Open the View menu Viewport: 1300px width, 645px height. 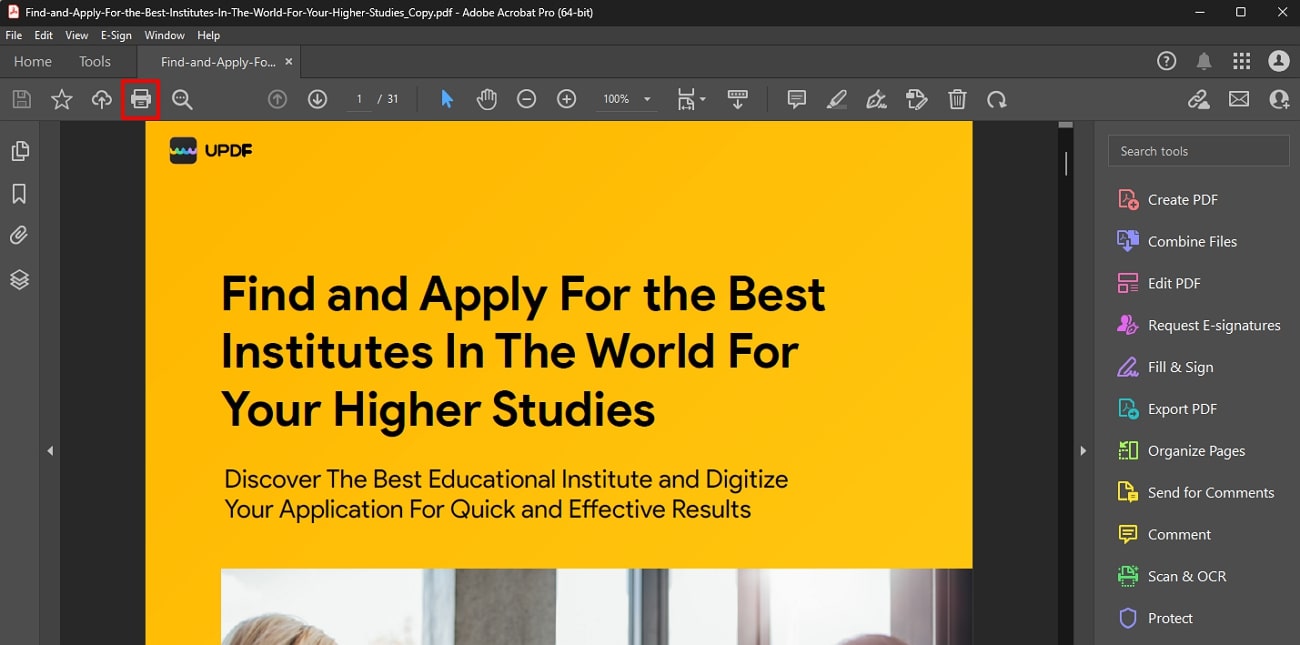pyautogui.click(x=77, y=35)
